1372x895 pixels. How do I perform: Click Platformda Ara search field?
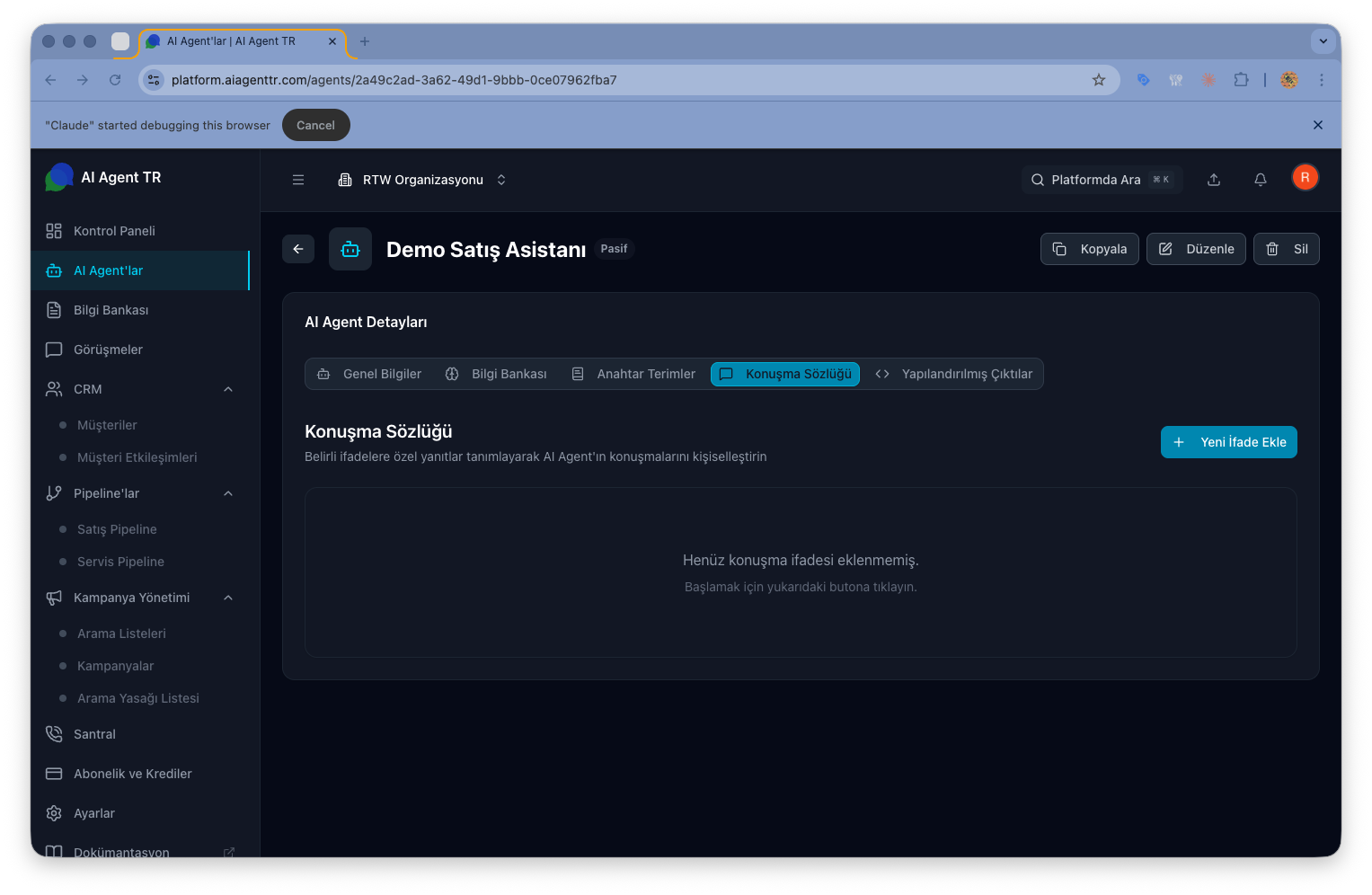1102,180
